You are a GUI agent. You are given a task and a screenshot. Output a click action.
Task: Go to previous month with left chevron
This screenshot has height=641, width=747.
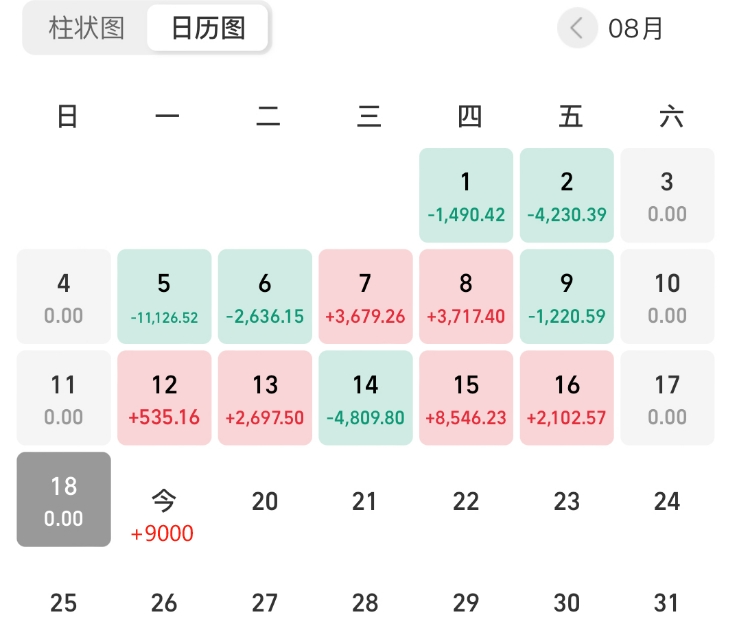(577, 28)
